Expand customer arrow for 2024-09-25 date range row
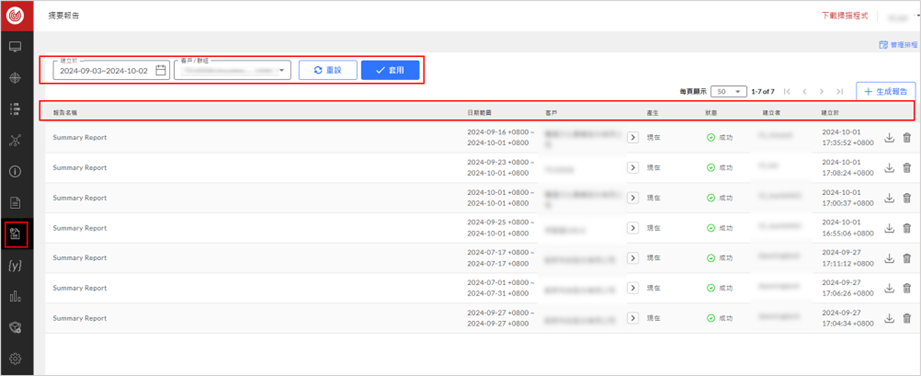Viewport: 921px width, 376px height. click(633, 228)
